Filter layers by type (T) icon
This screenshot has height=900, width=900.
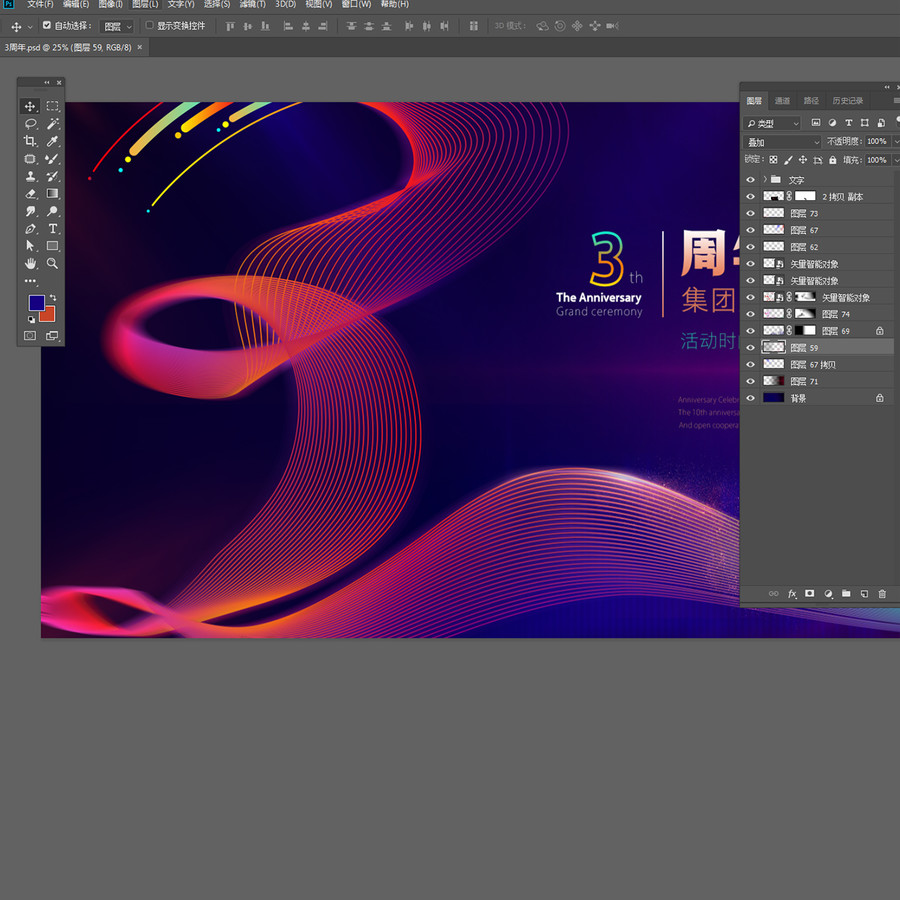[x=848, y=123]
